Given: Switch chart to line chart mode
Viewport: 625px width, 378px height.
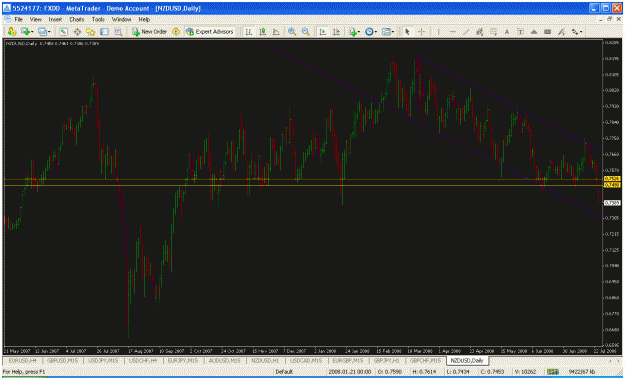Looking at the screenshot, I should tap(276, 32).
